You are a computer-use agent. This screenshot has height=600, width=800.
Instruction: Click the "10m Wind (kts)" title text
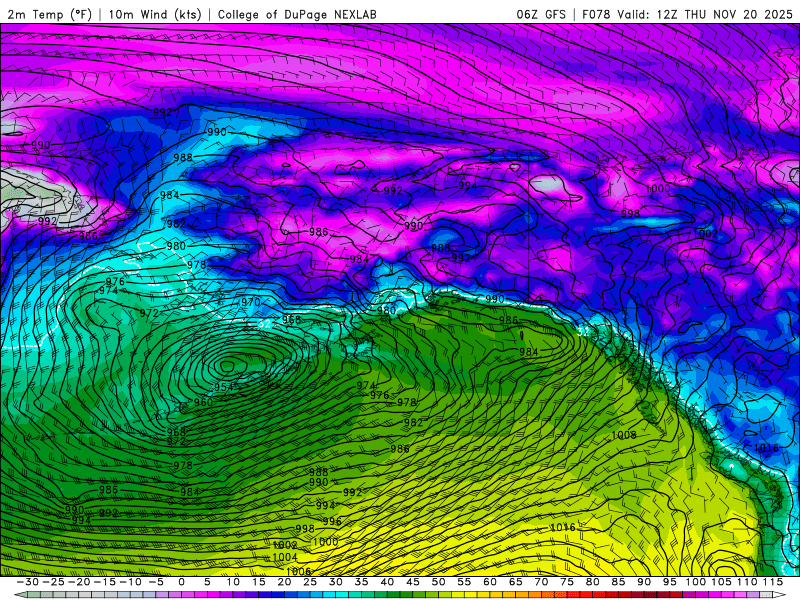tap(155, 14)
